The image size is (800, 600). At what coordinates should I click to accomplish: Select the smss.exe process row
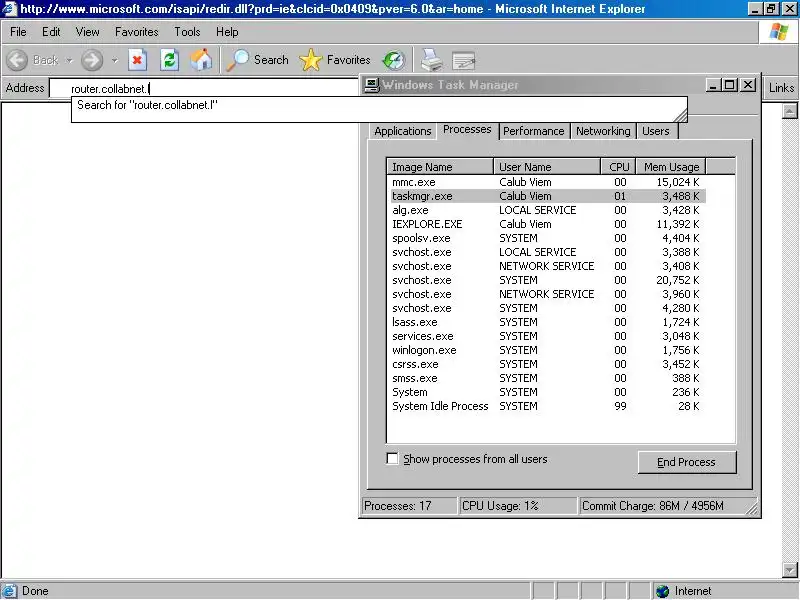(548, 379)
